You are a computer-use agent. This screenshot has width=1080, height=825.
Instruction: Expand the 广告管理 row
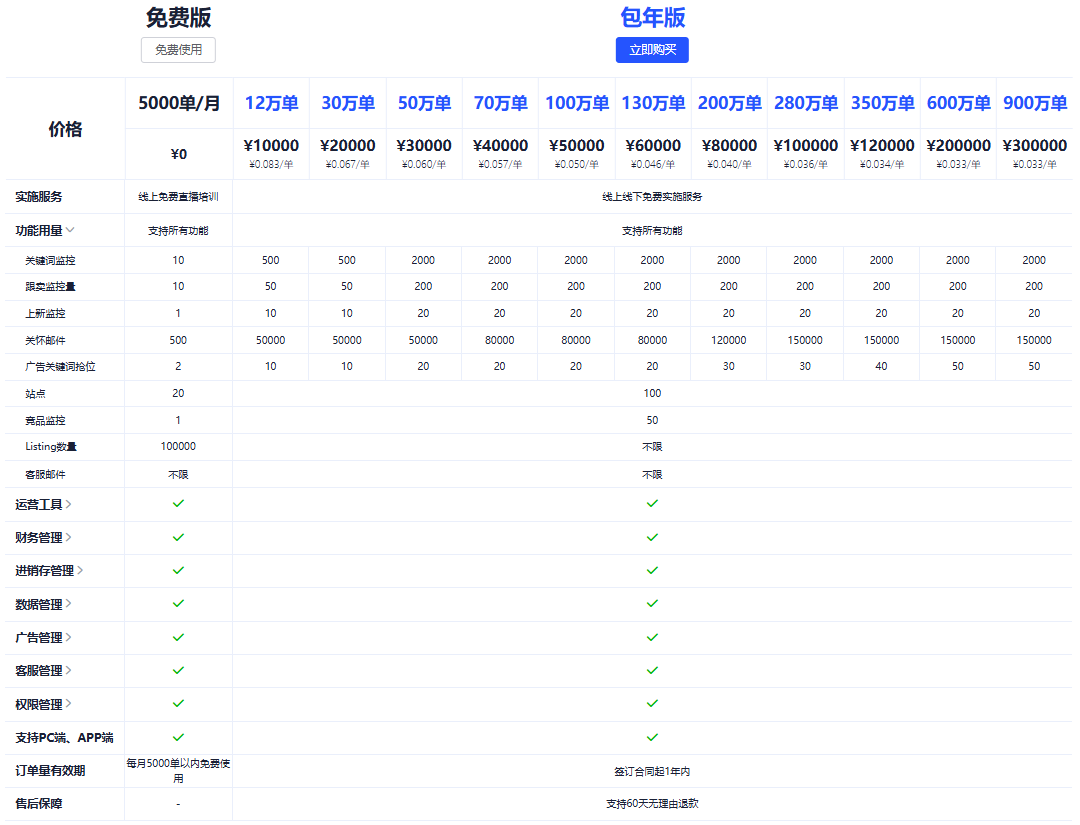69,637
